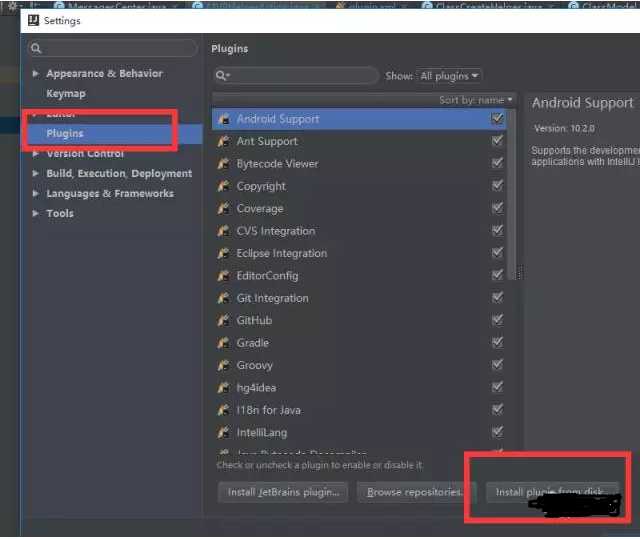Expand Build, Execution, Deployment arrow

[x=36, y=173]
